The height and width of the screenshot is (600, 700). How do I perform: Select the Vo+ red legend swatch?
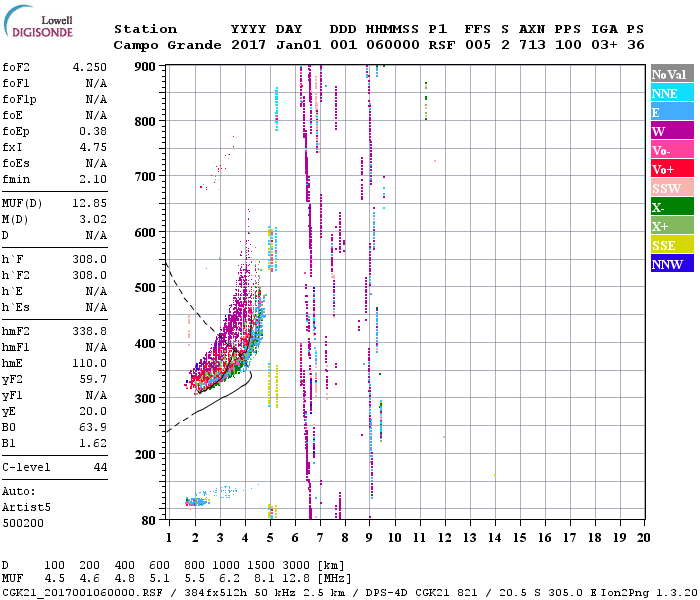pyautogui.click(x=672, y=169)
